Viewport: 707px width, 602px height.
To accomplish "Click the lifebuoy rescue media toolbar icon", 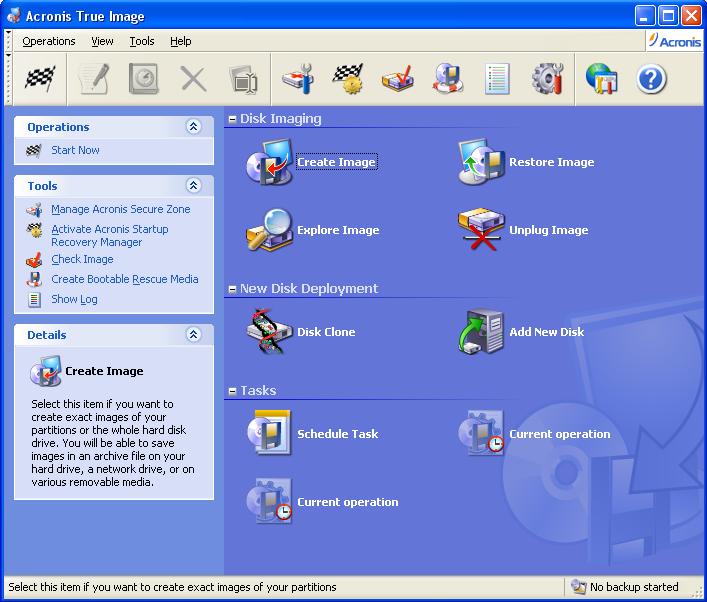I will tap(447, 78).
